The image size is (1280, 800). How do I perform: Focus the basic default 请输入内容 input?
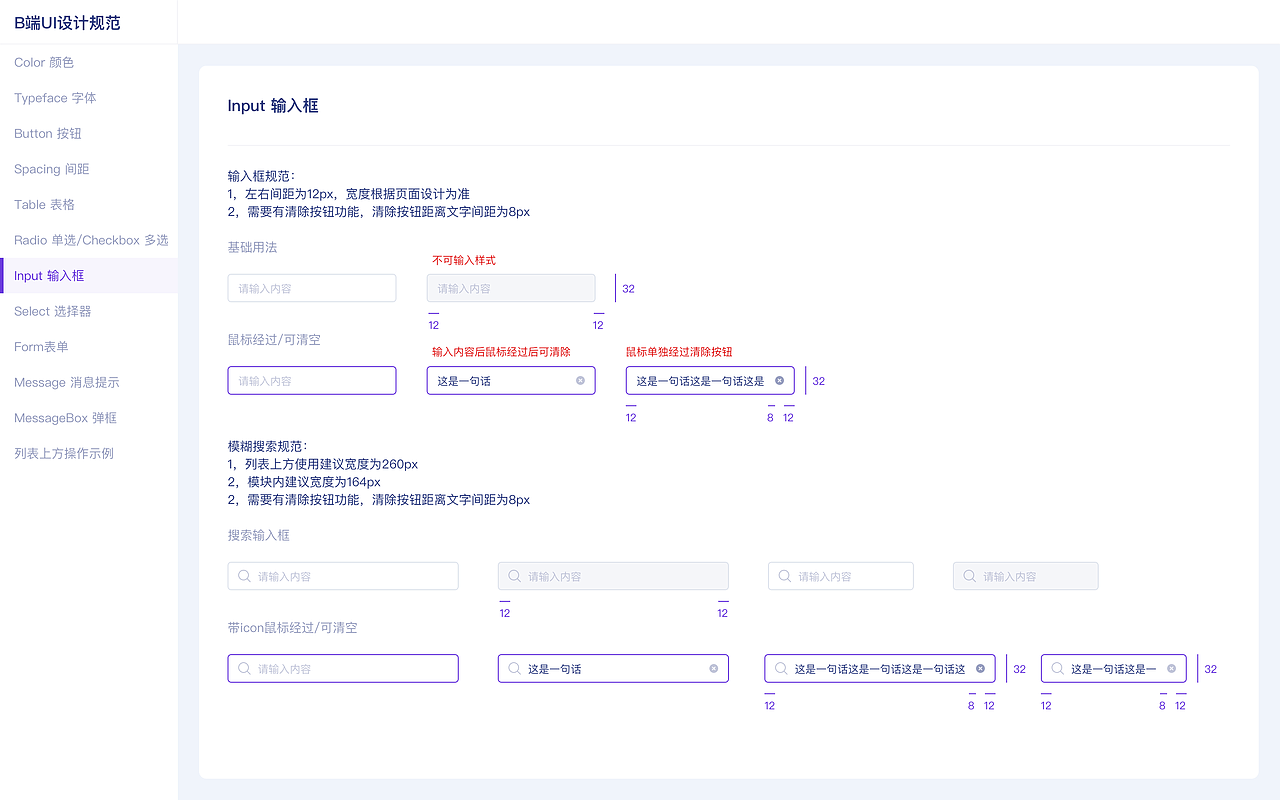312,288
